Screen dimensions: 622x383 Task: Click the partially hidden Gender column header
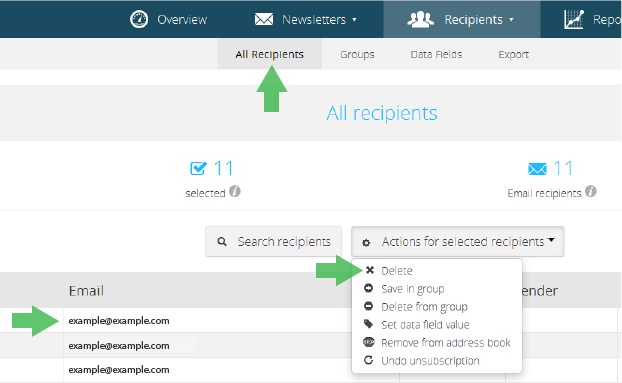click(x=540, y=291)
